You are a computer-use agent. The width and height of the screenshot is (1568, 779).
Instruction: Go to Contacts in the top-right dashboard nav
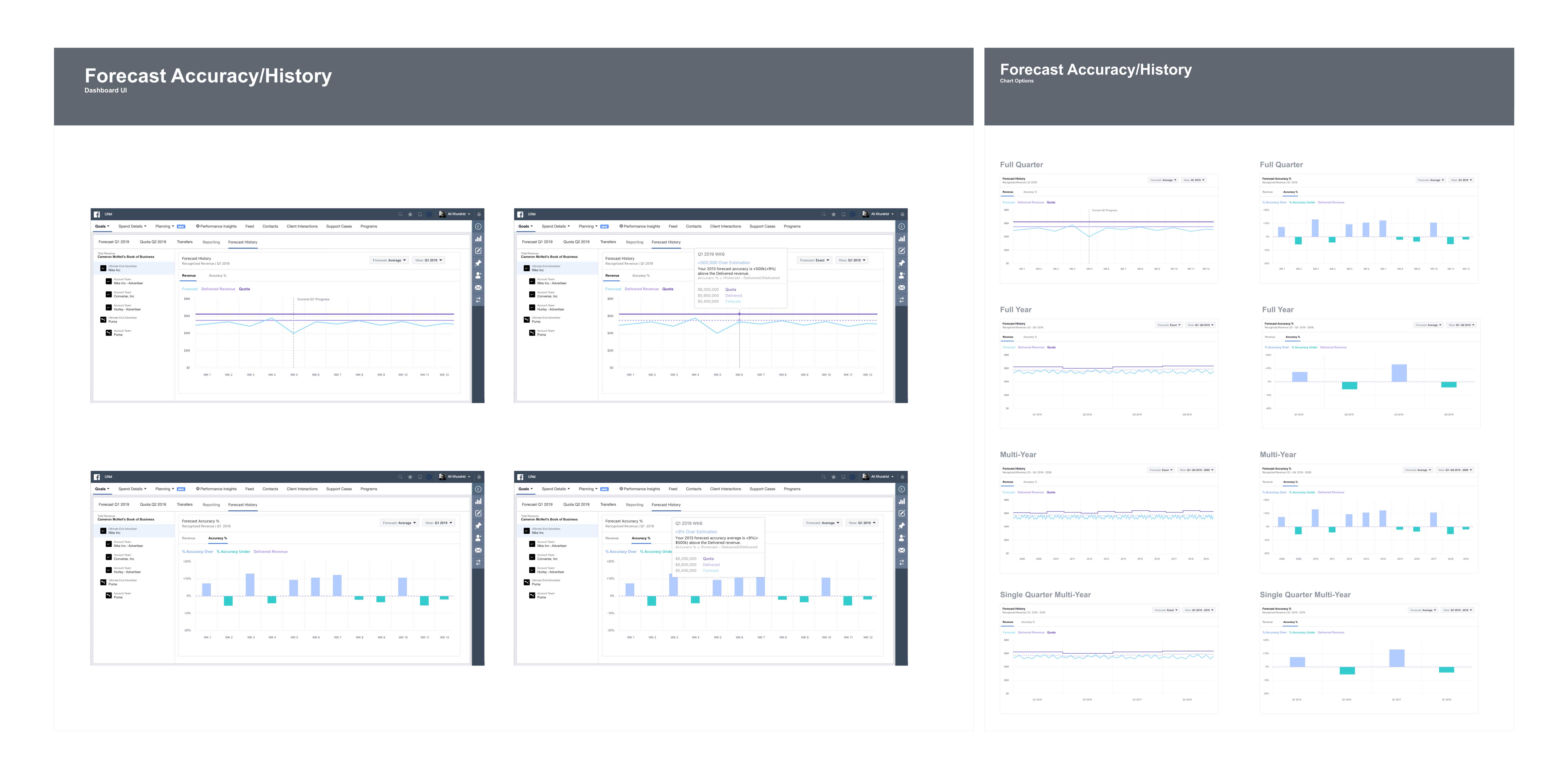(x=694, y=226)
